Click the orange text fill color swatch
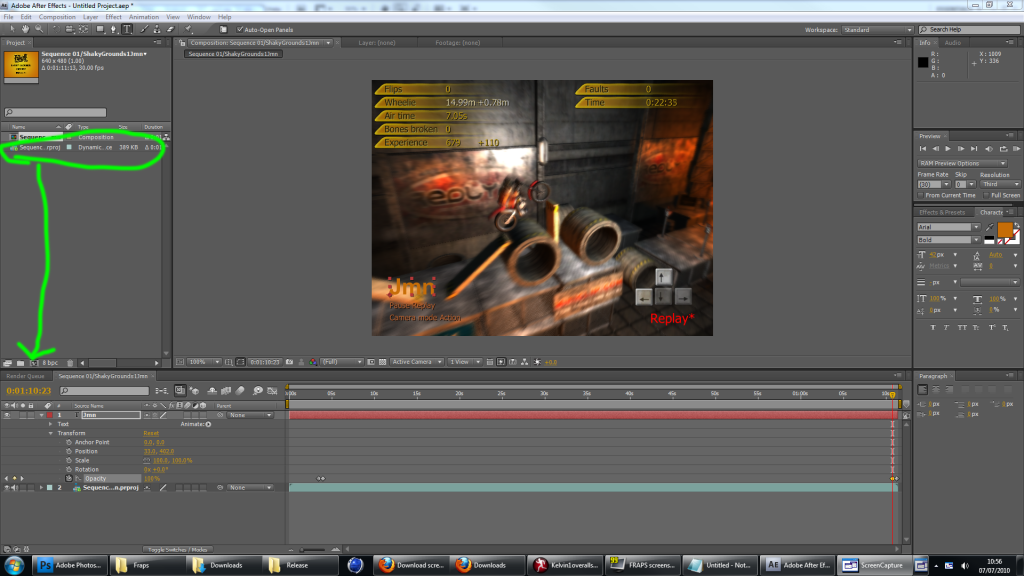Screen dimensions: 1024x576 (x=1004, y=229)
